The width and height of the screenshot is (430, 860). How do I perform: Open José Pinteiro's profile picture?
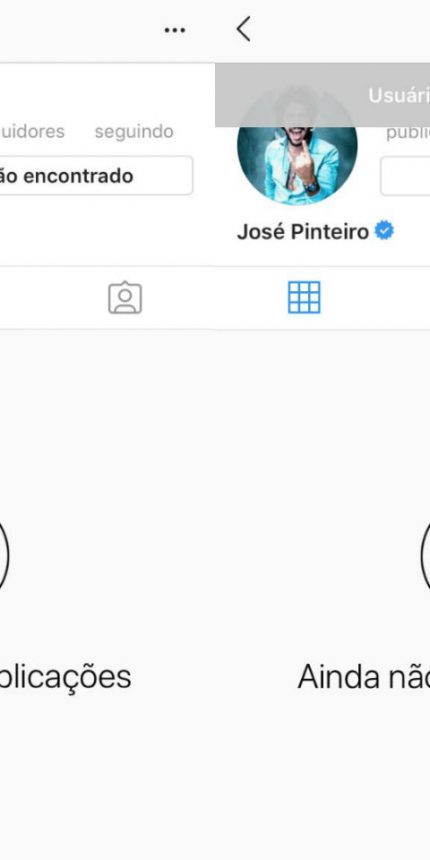pyautogui.click(x=297, y=145)
